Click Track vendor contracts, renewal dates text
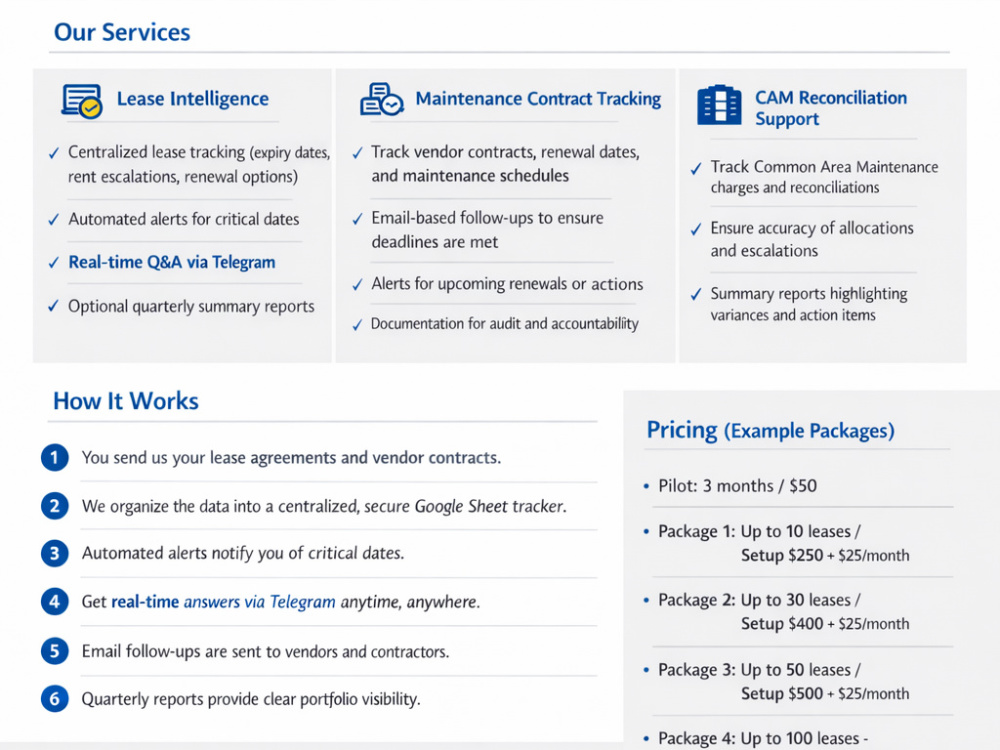 505,164
